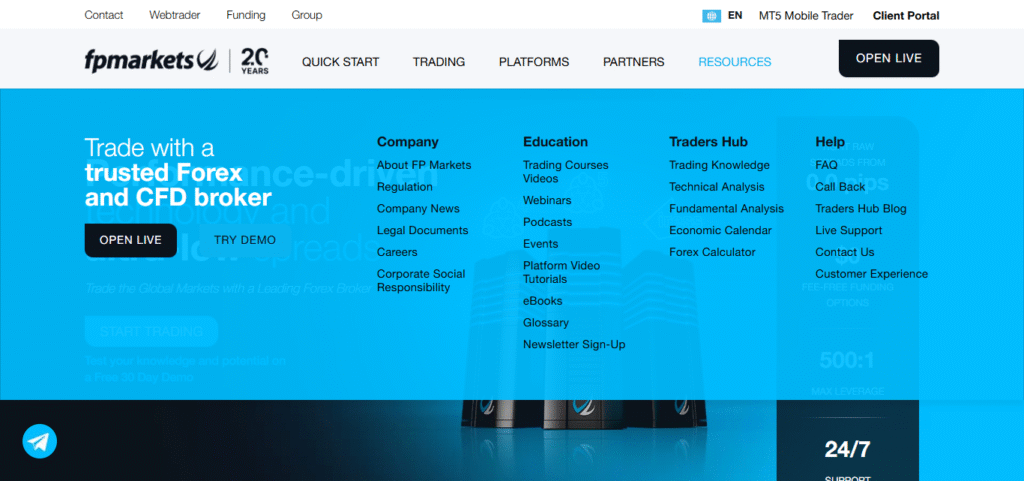Click the Company column heading
The image size is (1024, 481).
(408, 142)
